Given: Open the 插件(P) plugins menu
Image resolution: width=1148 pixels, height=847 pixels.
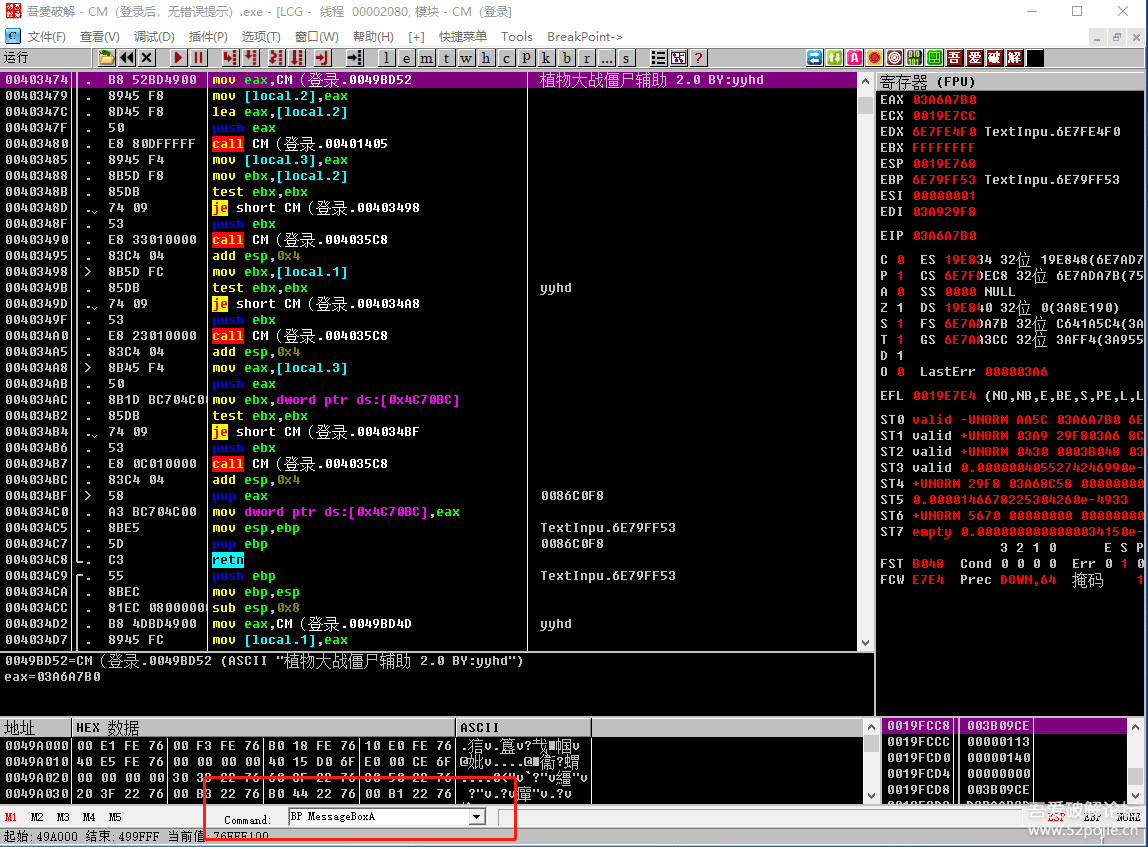Looking at the screenshot, I should point(209,36).
